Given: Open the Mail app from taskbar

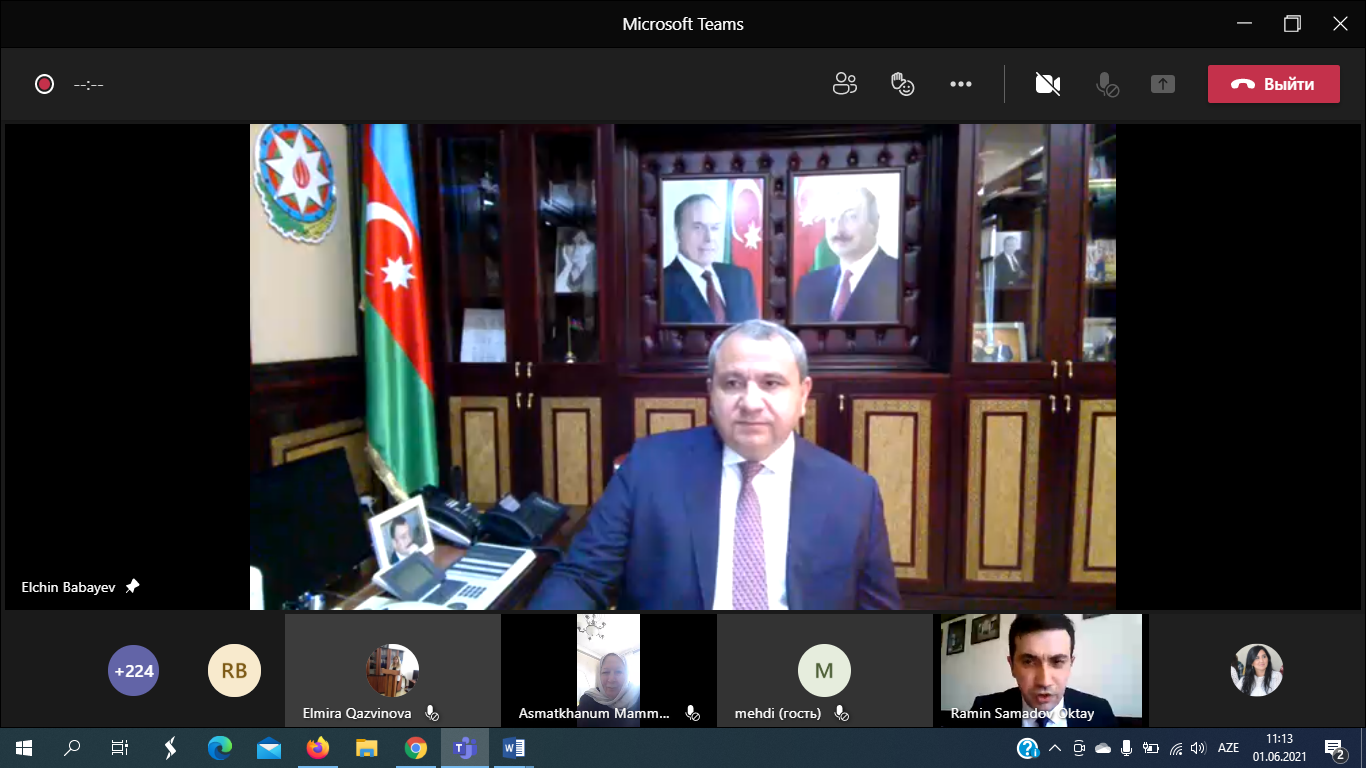Looking at the screenshot, I should click(x=268, y=748).
